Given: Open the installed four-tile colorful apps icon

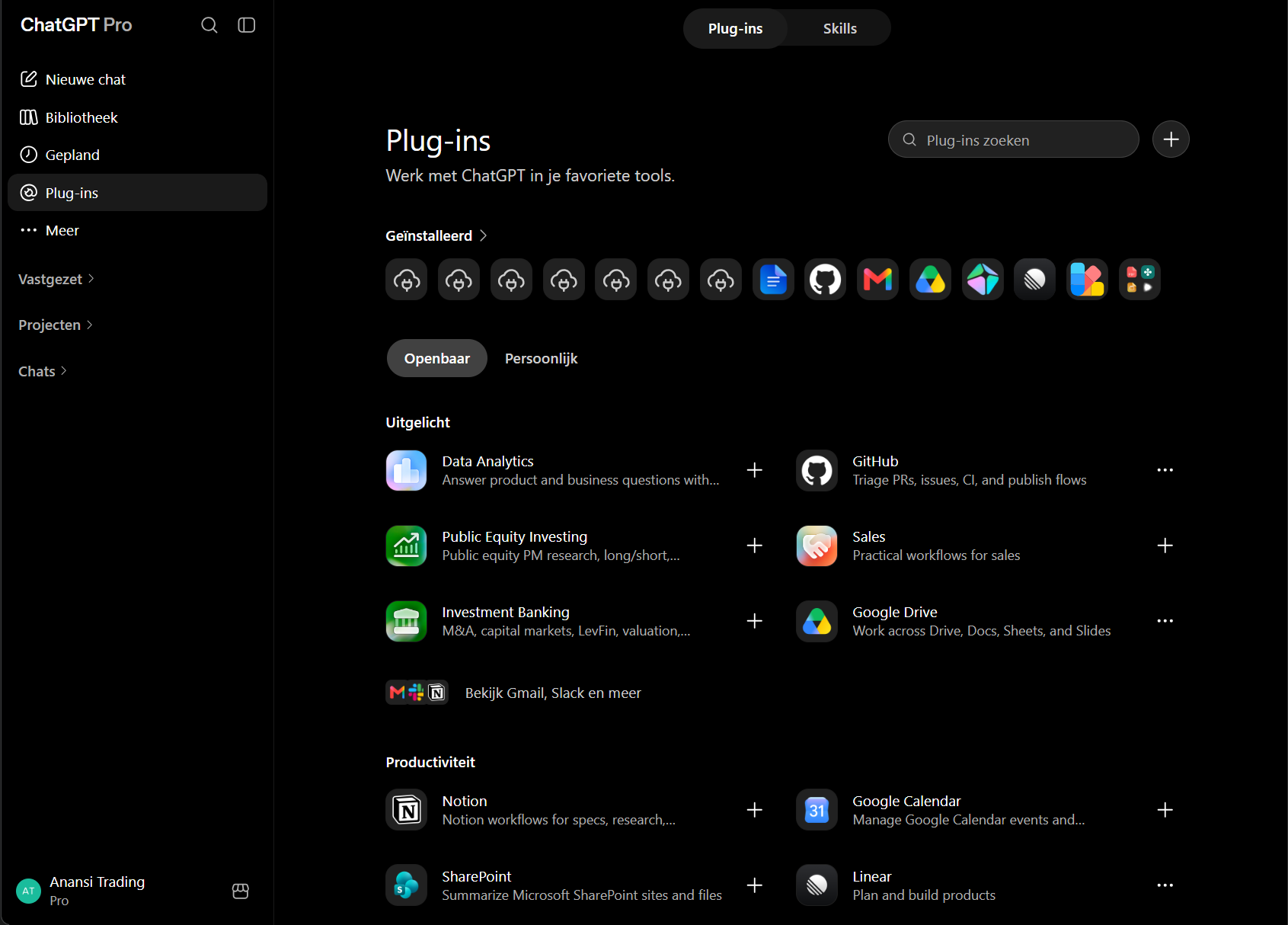Looking at the screenshot, I should click(1139, 279).
